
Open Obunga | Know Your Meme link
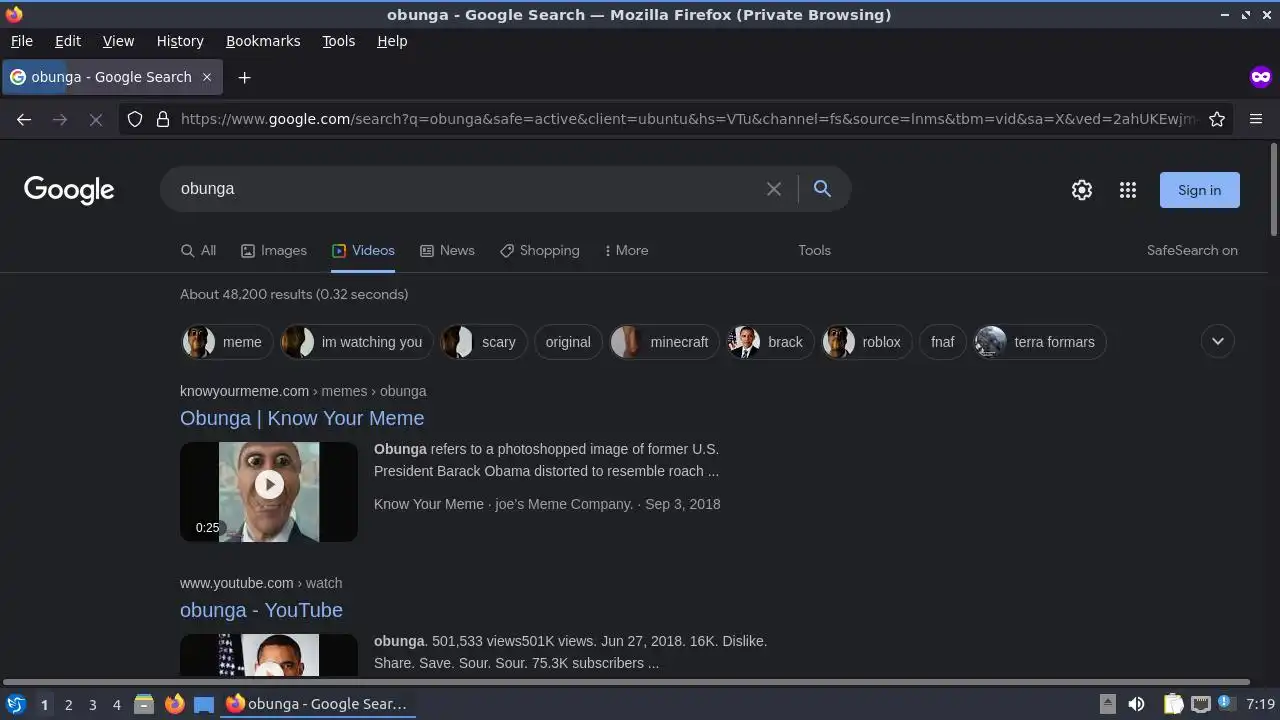[x=302, y=418]
